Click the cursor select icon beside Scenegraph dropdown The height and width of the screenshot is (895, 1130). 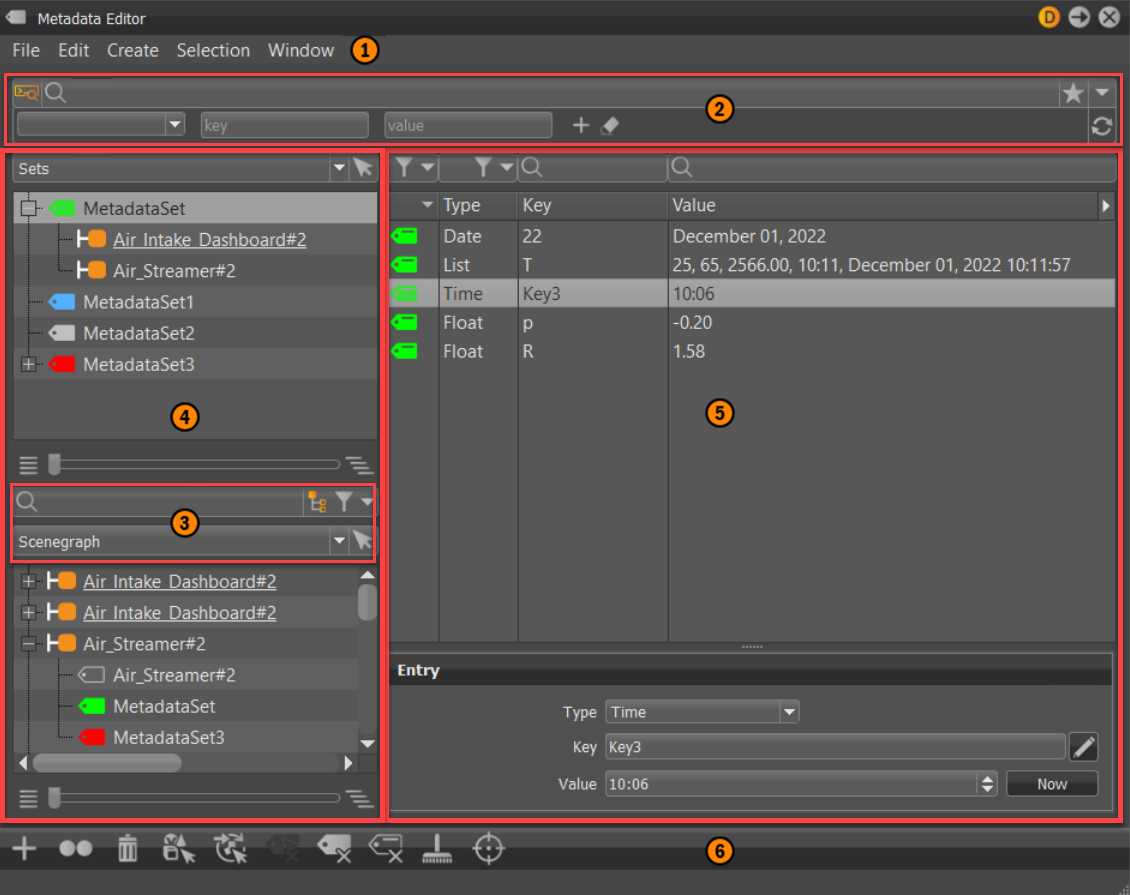coord(362,540)
